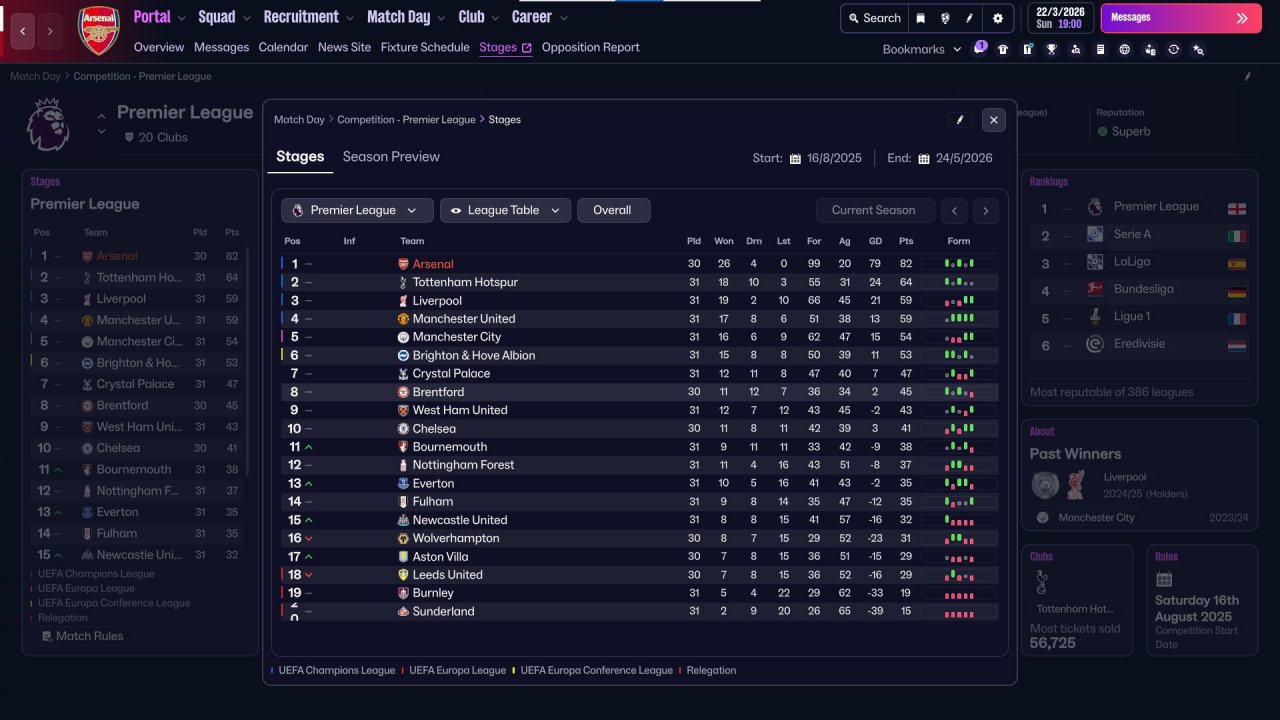Click the Current Season button

874,210
